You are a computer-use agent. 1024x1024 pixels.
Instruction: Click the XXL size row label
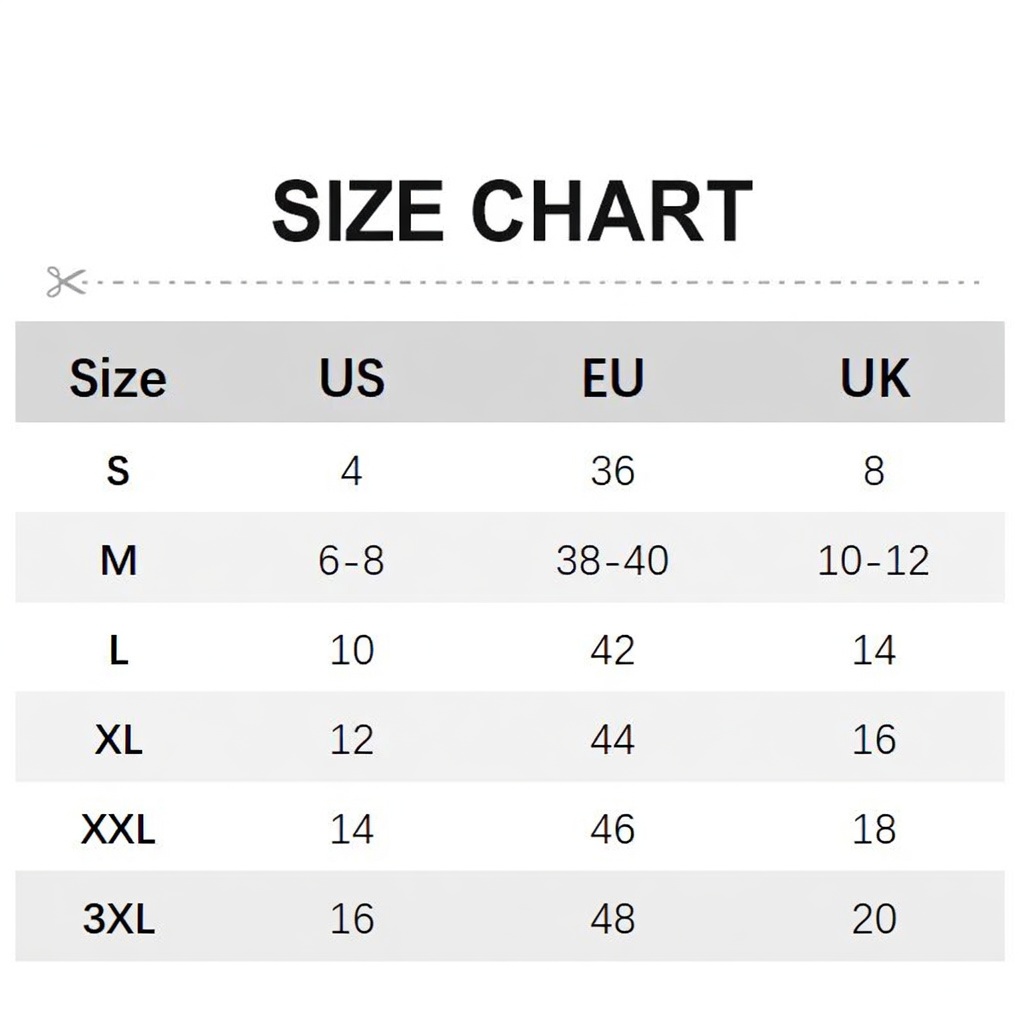click(118, 829)
